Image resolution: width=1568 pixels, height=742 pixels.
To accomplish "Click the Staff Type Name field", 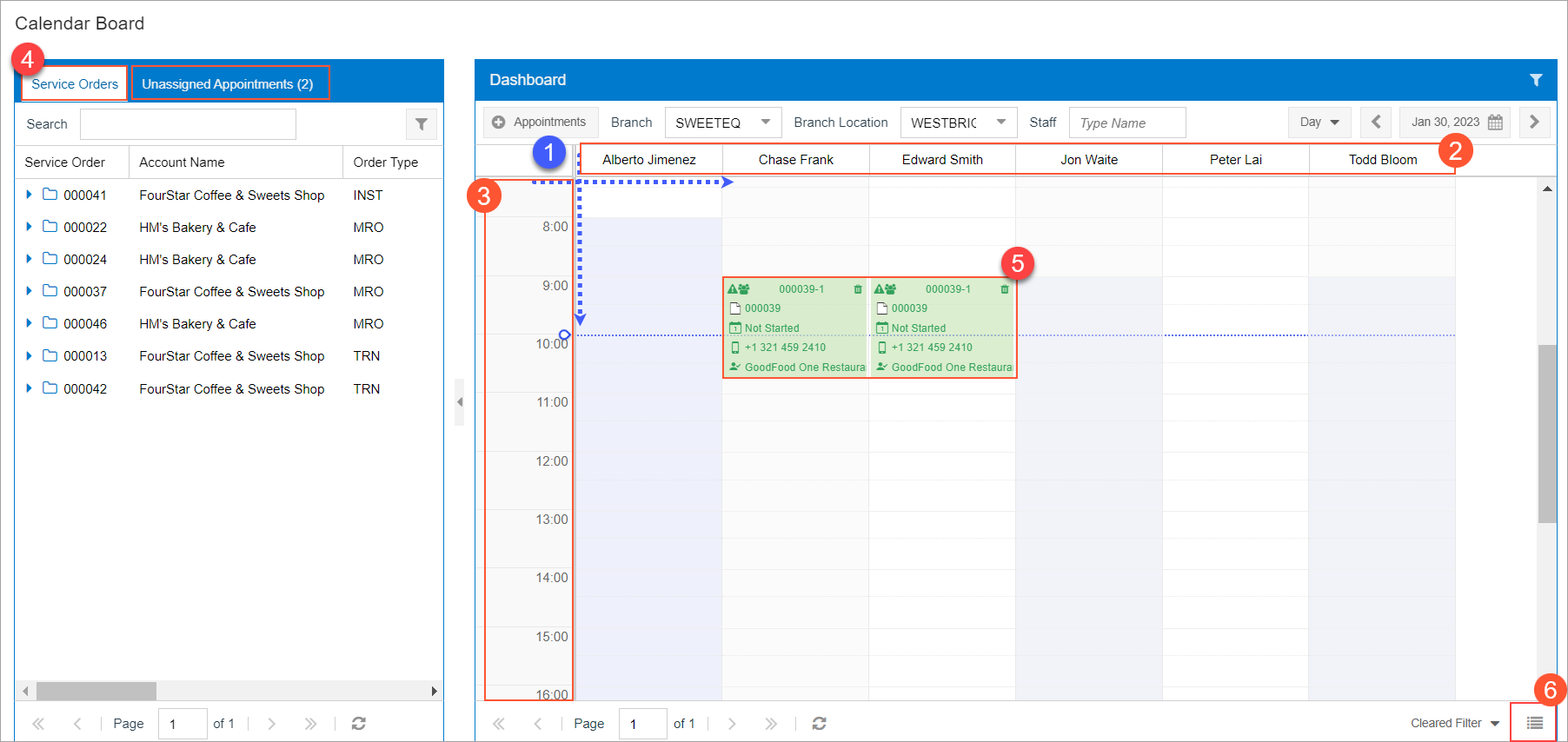I will 1126,123.
